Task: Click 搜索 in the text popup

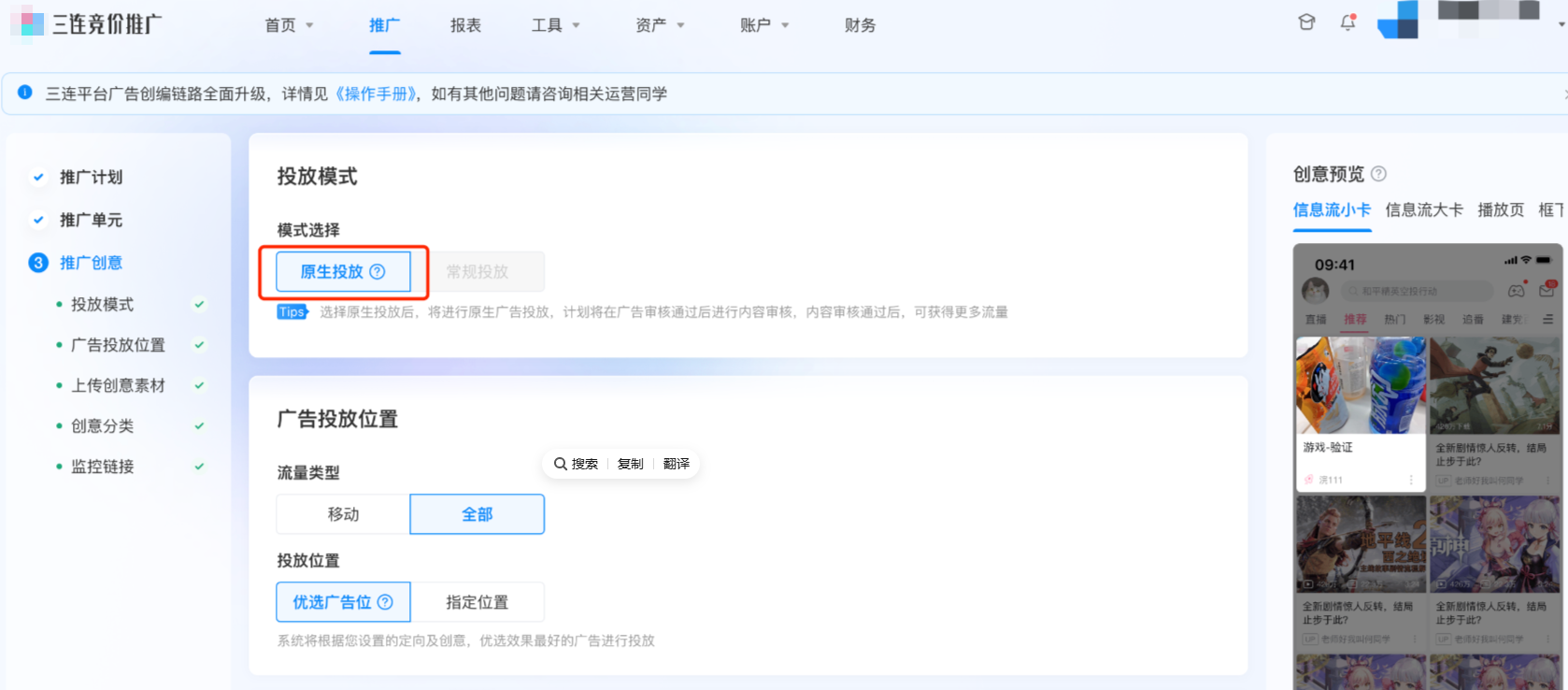Action: click(x=576, y=464)
